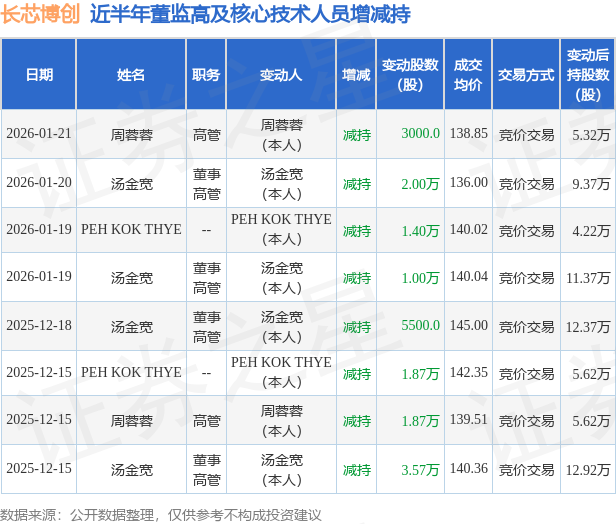Image resolution: width=616 pixels, height=524 pixels.
Task: Click the date cell 2025-12-18
Action: [39, 325]
